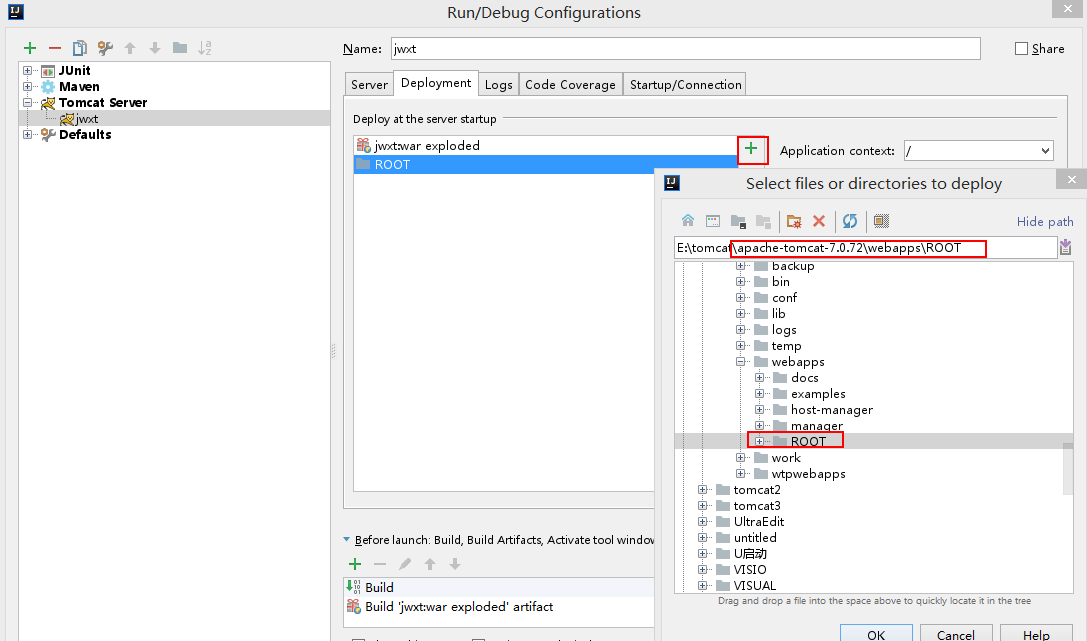Add deployment artifact green plus button
This screenshot has height=641, width=1087.
(751, 148)
